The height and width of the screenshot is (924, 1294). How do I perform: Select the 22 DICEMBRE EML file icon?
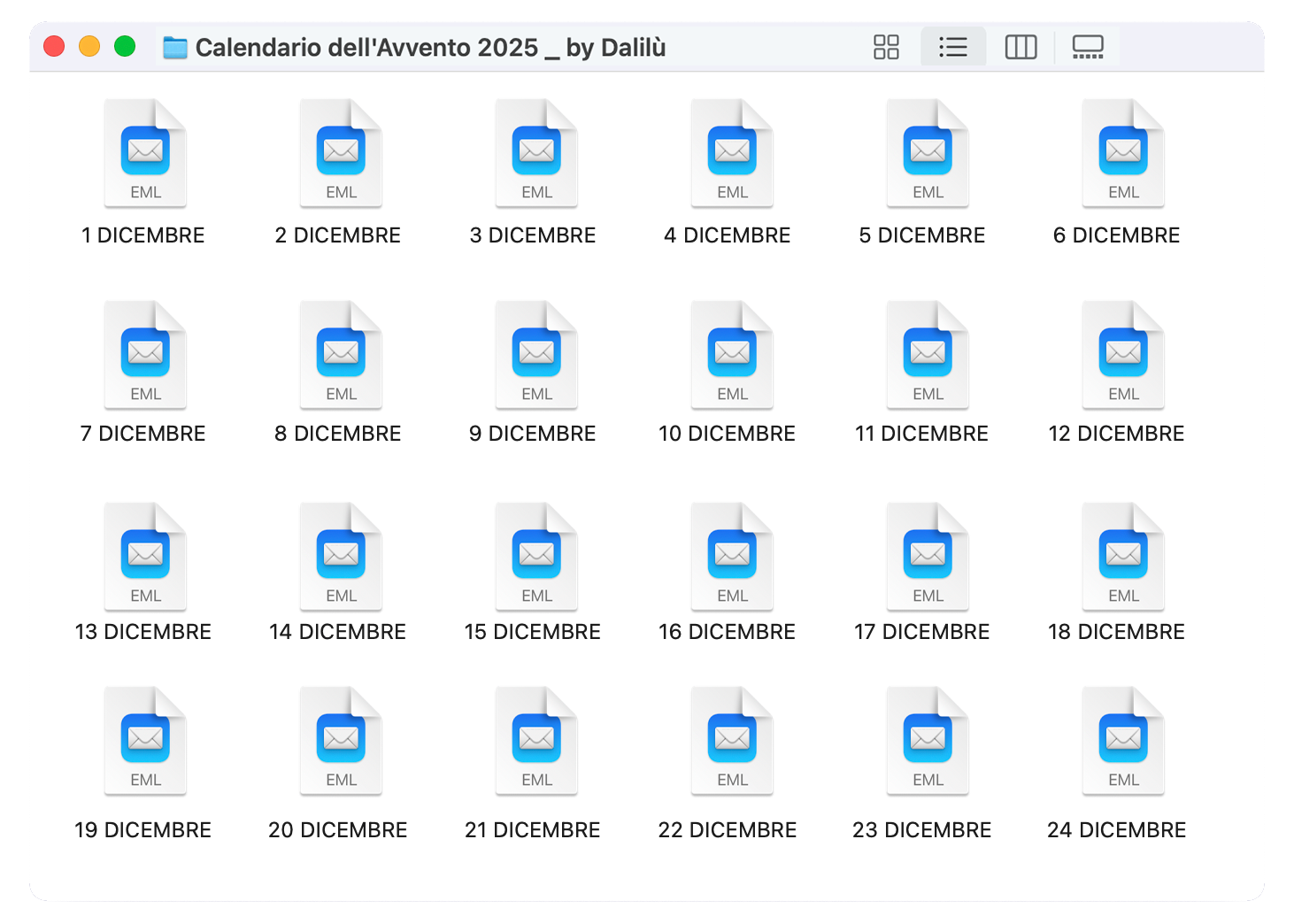click(733, 741)
